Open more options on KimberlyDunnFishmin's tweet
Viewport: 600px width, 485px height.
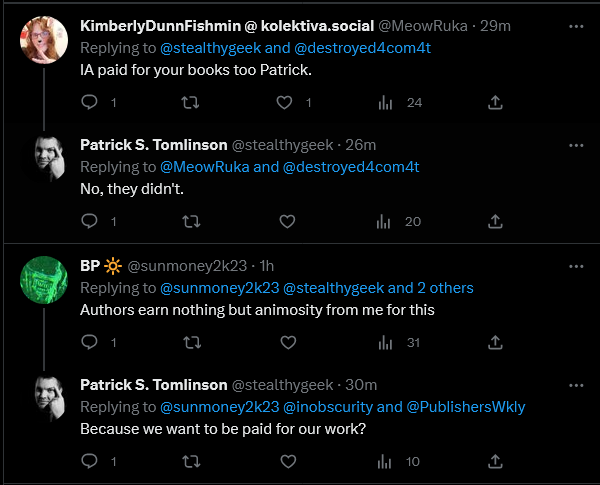click(x=576, y=26)
